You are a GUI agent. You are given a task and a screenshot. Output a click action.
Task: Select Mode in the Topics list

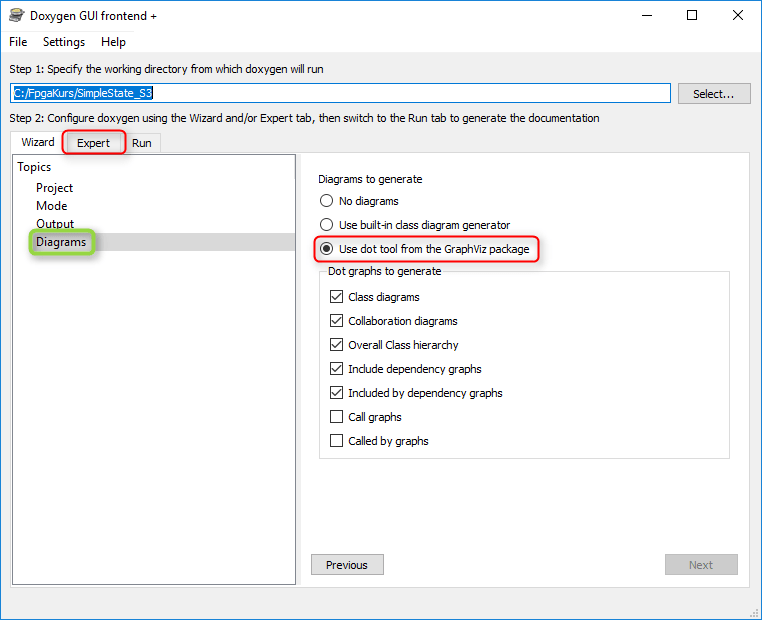coord(52,206)
